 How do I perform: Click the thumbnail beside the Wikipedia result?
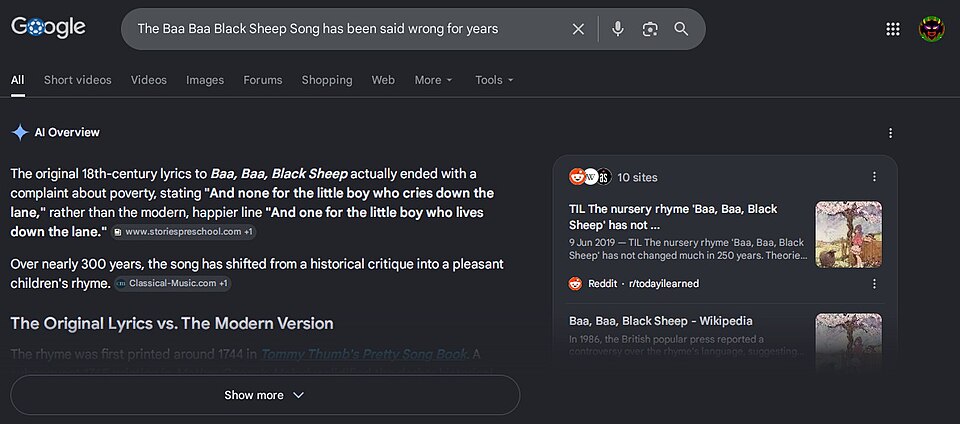(849, 343)
